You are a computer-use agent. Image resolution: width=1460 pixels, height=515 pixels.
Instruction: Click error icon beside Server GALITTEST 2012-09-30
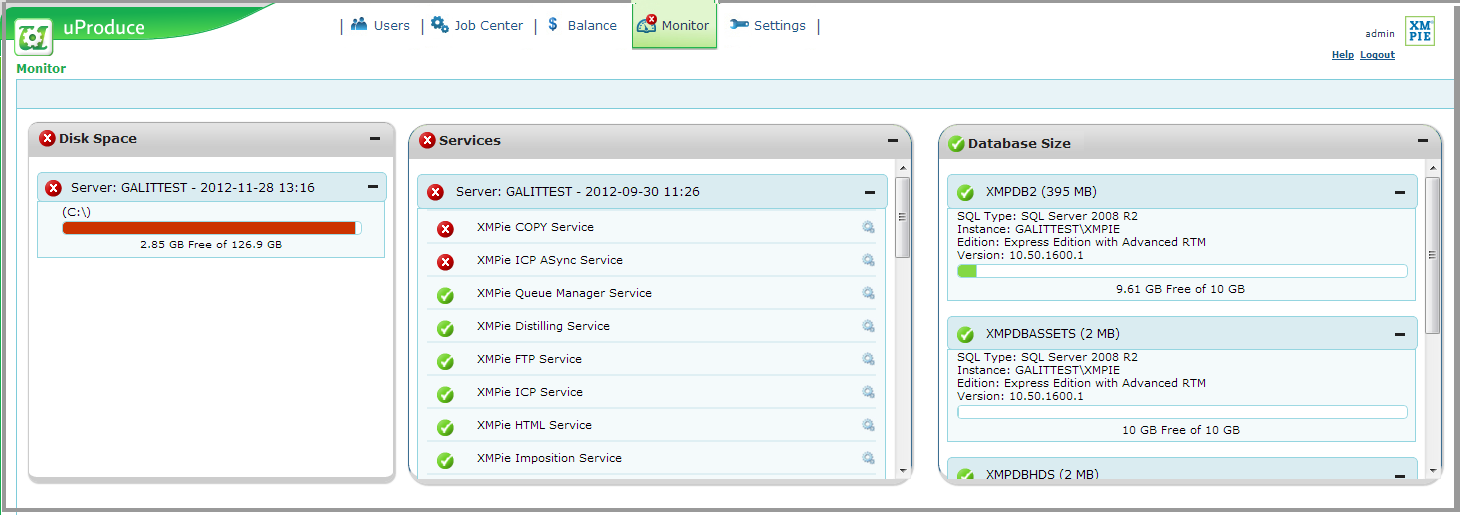coord(436,192)
